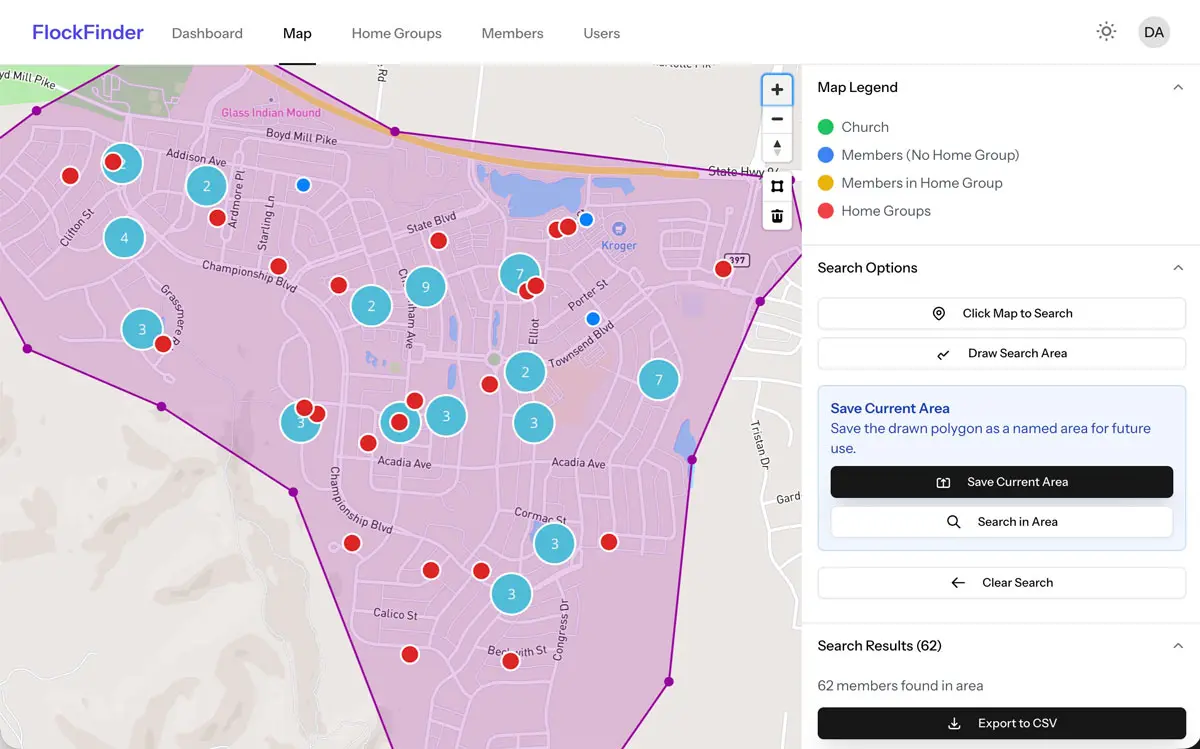Collapse the Search Results section
The width and height of the screenshot is (1200, 749).
1177,646
